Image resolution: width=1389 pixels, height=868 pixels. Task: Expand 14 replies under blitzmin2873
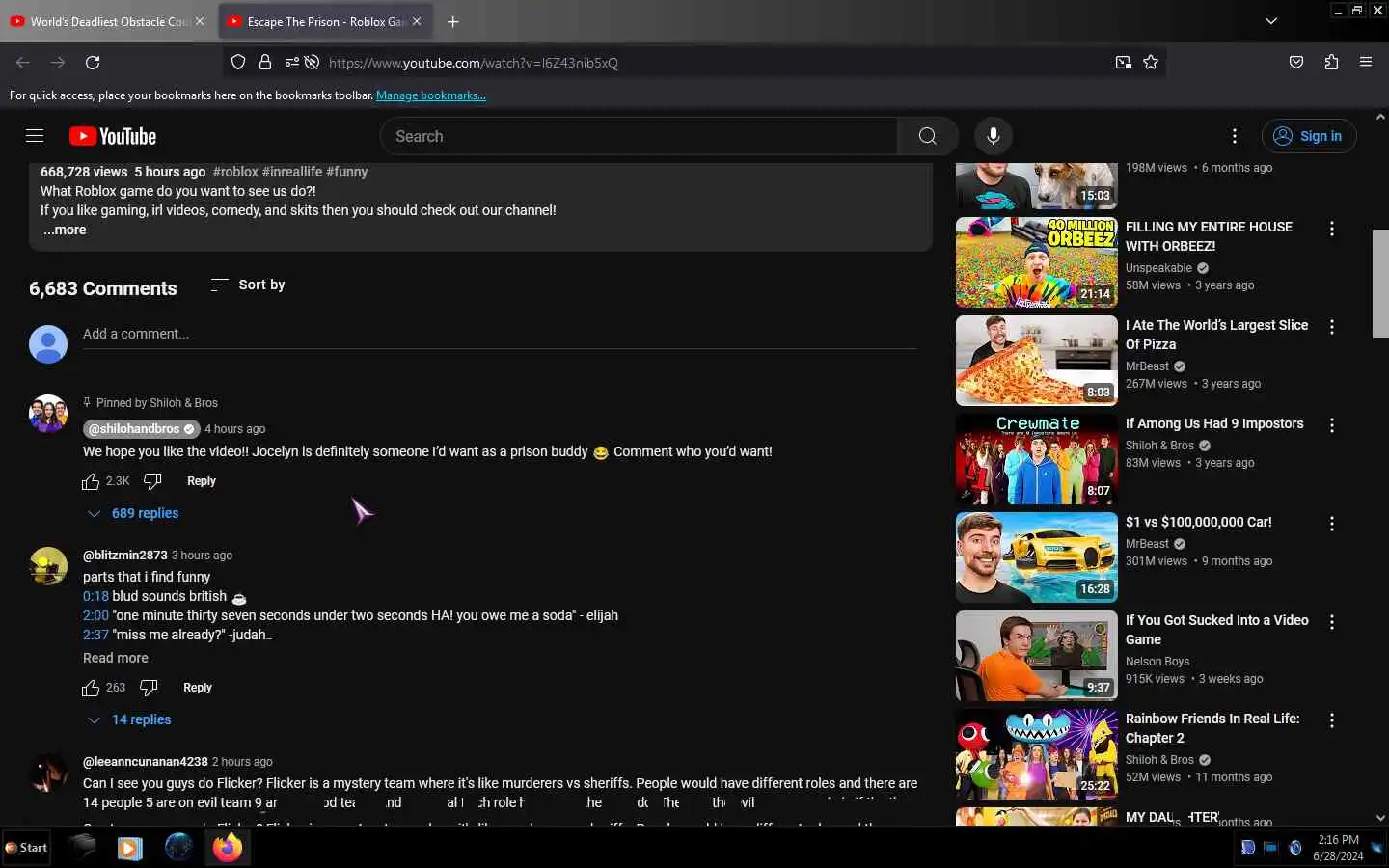click(x=129, y=719)
